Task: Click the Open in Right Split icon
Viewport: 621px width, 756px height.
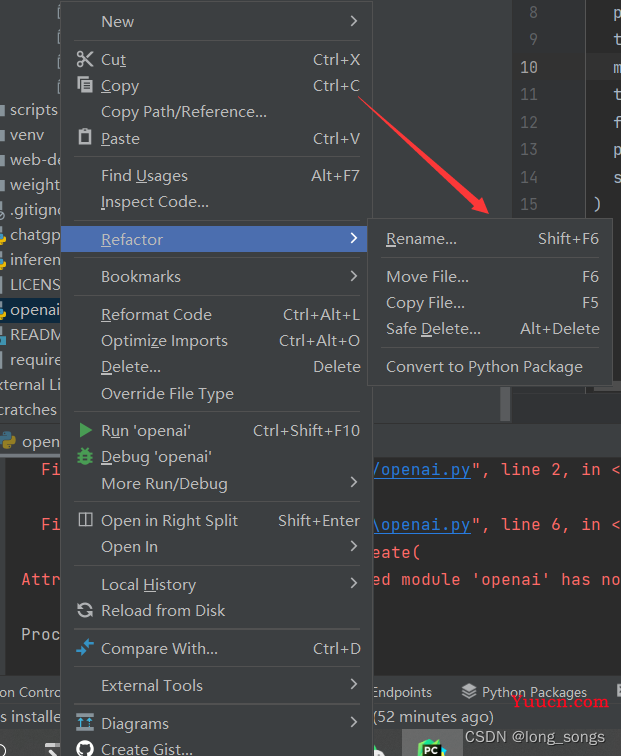Action: pyautogui.click(x=85, y=520)
